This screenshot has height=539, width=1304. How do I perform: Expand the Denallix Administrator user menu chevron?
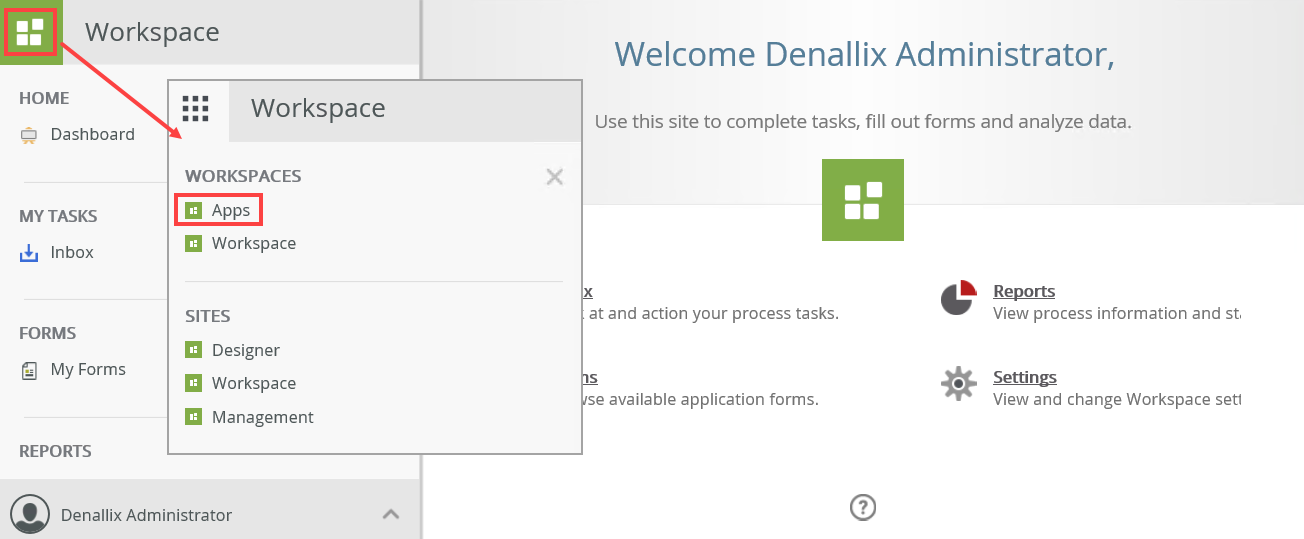[391, 514]
